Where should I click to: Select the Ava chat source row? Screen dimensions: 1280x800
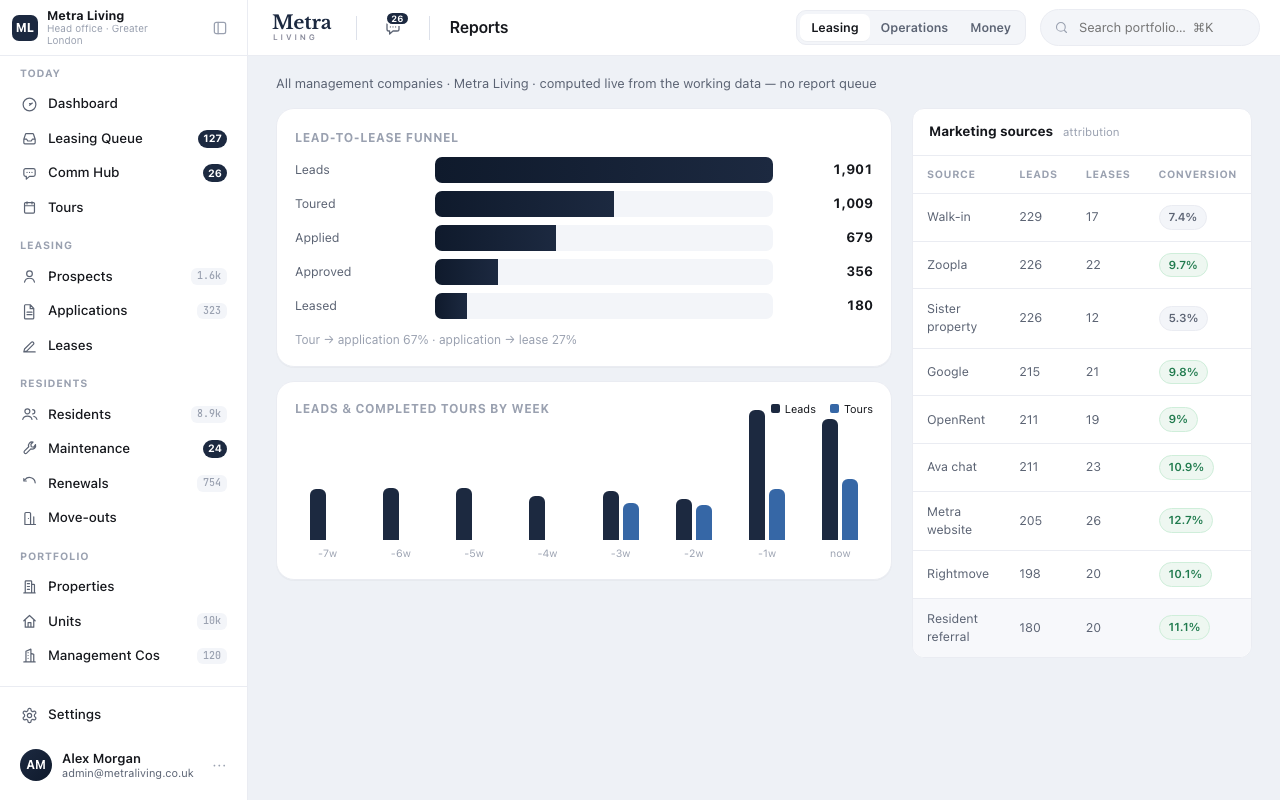point(1082,467)
